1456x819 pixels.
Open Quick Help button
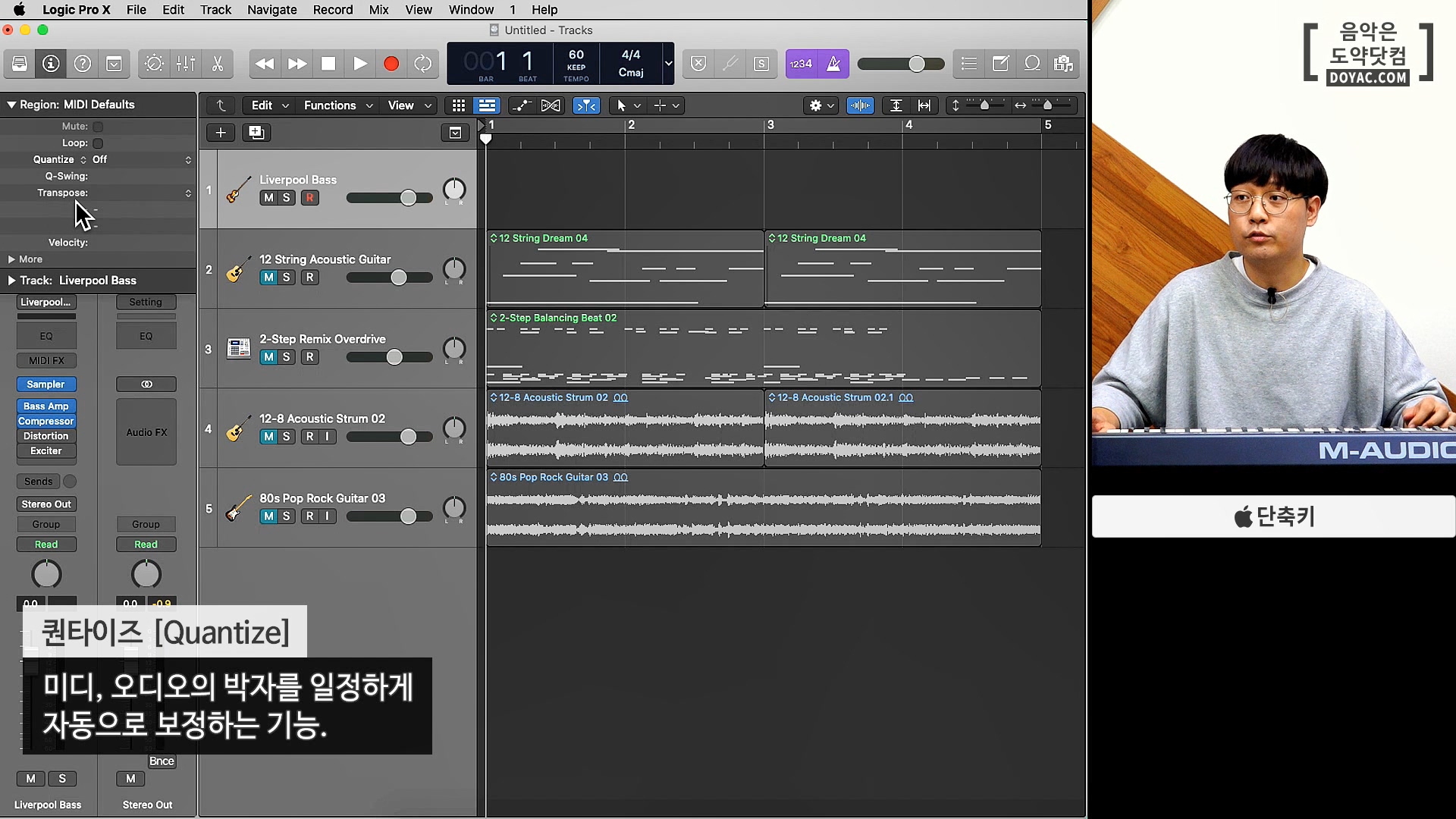point(83,64)
